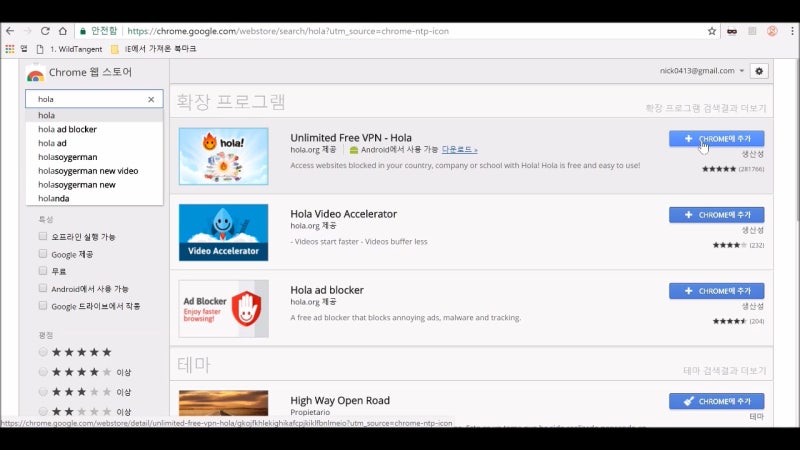Open the nick0413@gmail.com account dropdown

tap(702, 71)
